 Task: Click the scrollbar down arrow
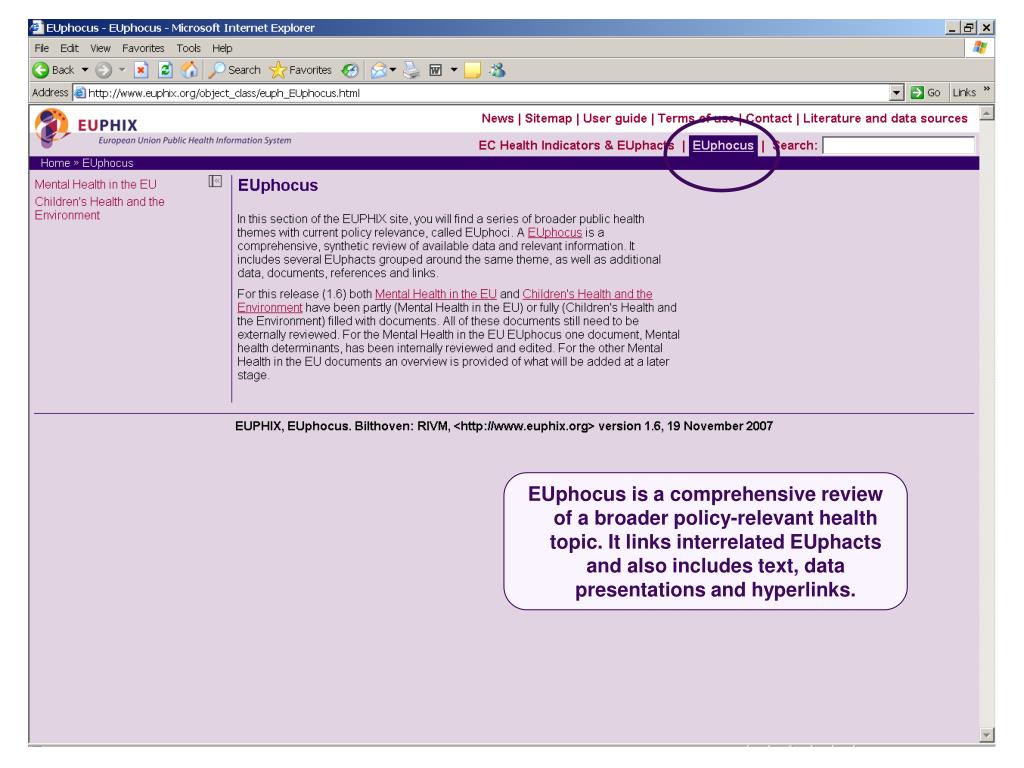987,735
